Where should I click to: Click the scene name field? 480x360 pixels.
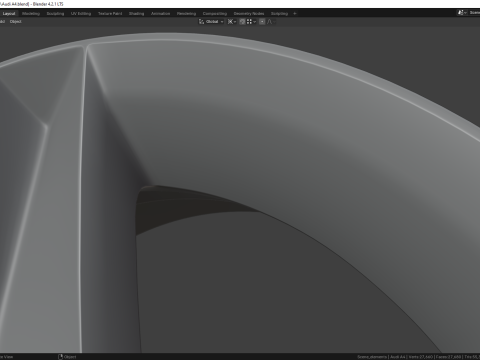(474, 13)
